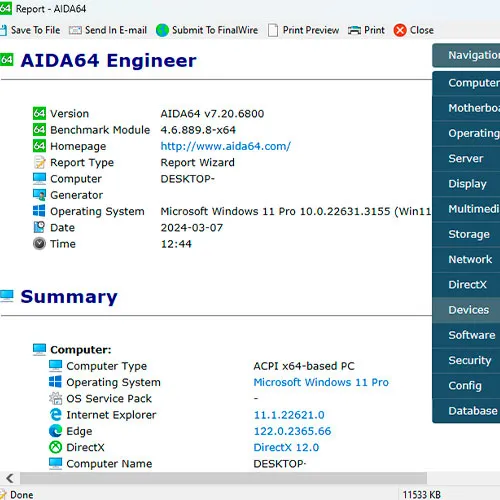Open the aida64.com homepage link
The image size is (500, 500).
coord(226,146)
